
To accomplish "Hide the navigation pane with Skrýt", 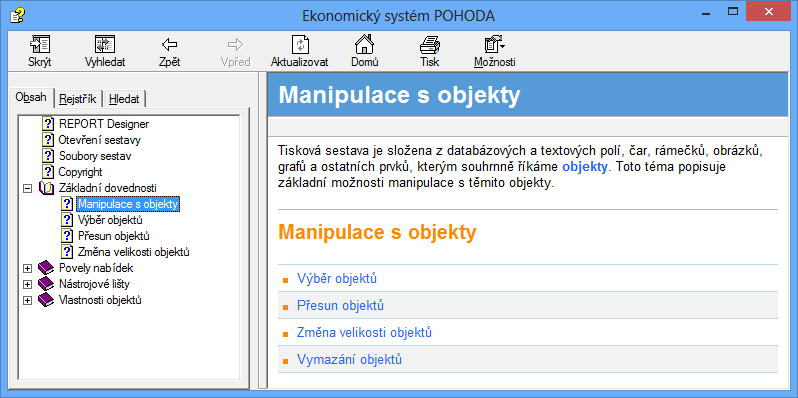I will (x=40, y=51).
